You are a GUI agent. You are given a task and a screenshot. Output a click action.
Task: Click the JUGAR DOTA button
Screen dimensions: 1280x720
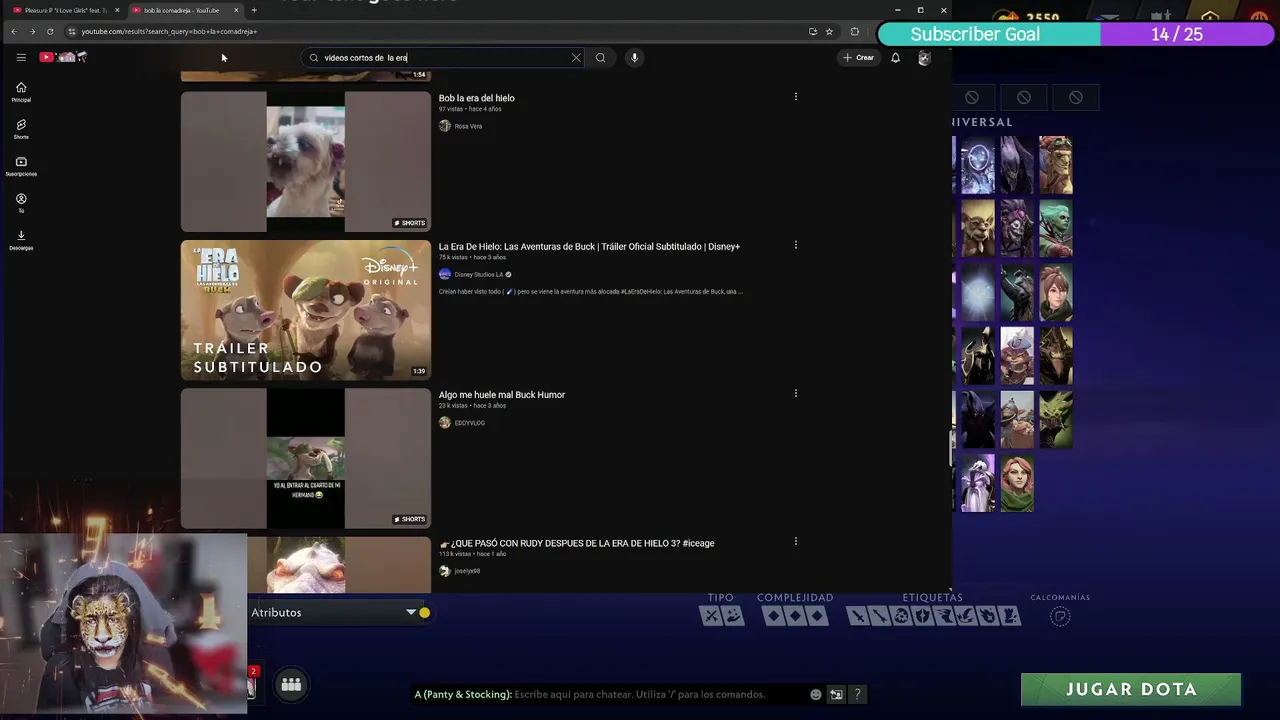tap(1131, 689)
